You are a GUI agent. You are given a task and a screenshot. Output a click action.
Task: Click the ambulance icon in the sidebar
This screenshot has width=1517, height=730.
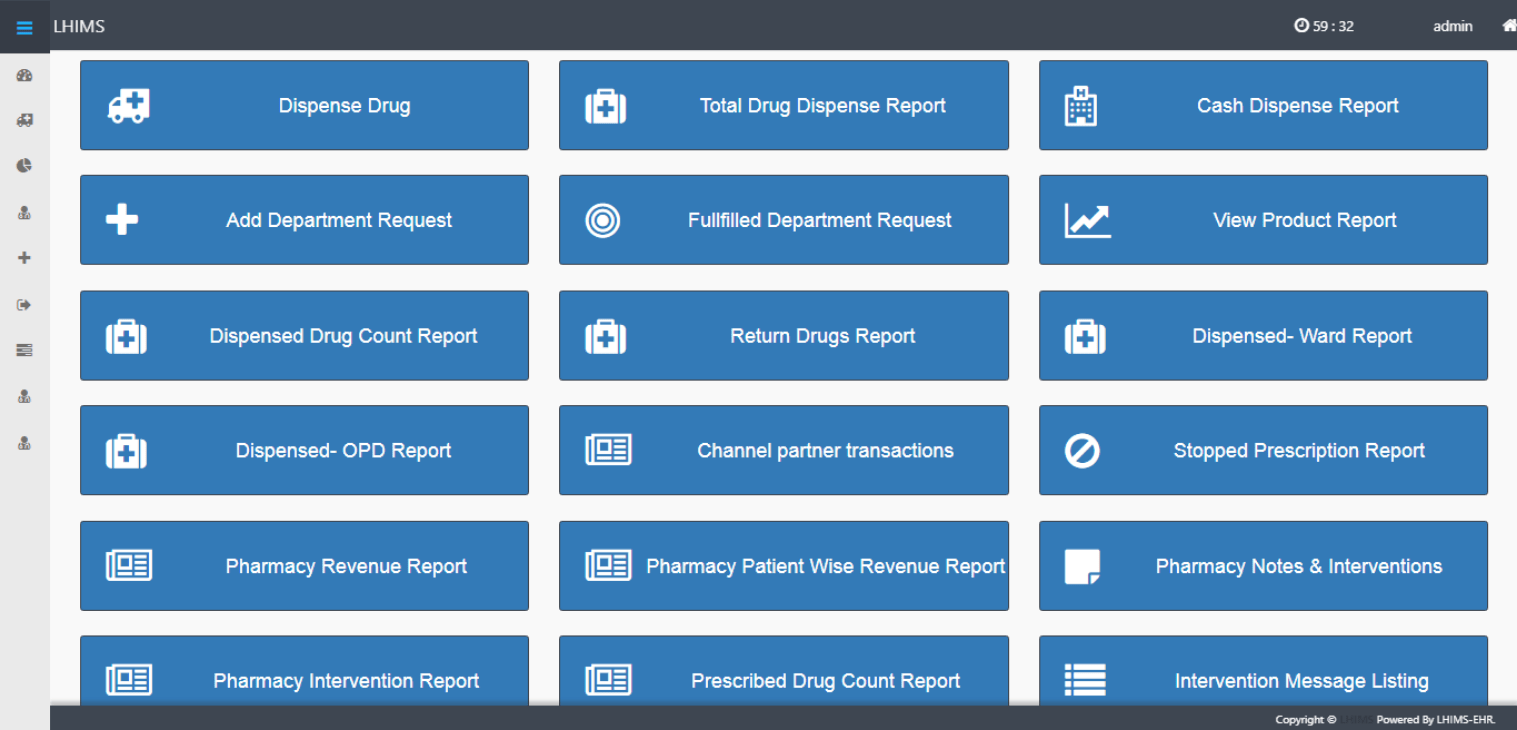click(x=25, y=120)
